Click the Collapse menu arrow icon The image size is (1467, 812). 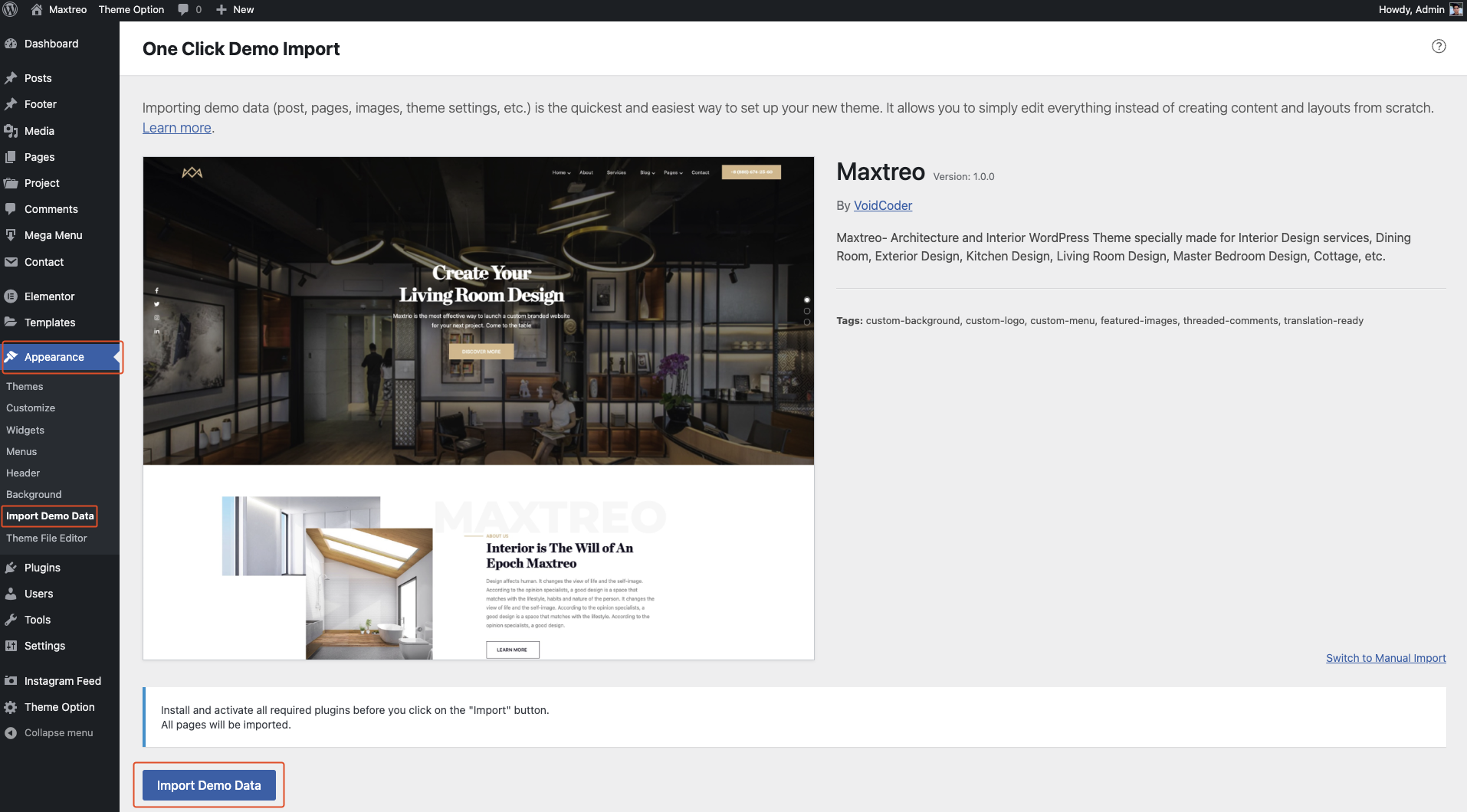pos(11,733)
